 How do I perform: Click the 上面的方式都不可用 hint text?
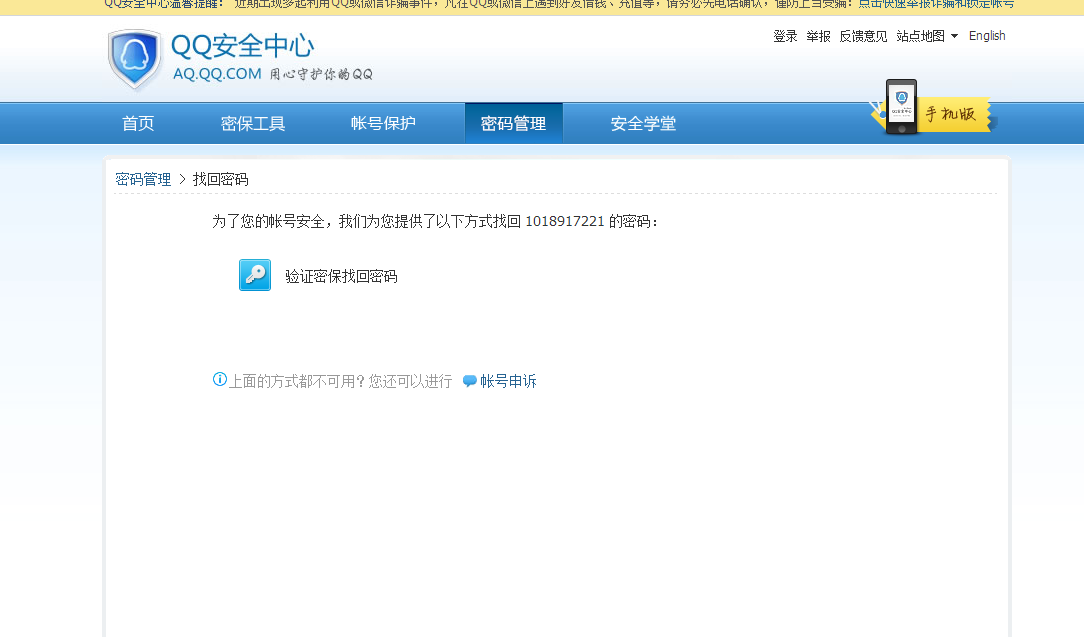click(340, 381)
